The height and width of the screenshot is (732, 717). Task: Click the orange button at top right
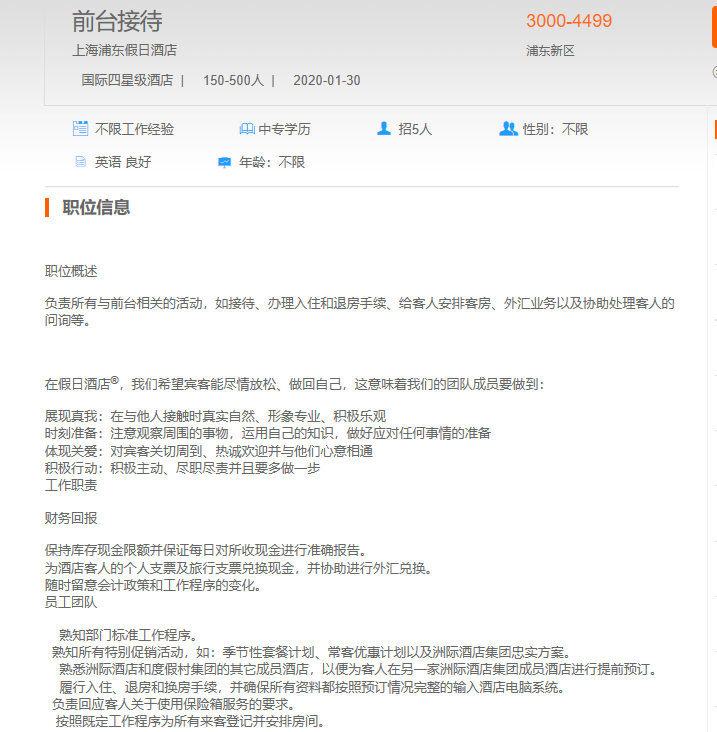click(x=713, y=24)
